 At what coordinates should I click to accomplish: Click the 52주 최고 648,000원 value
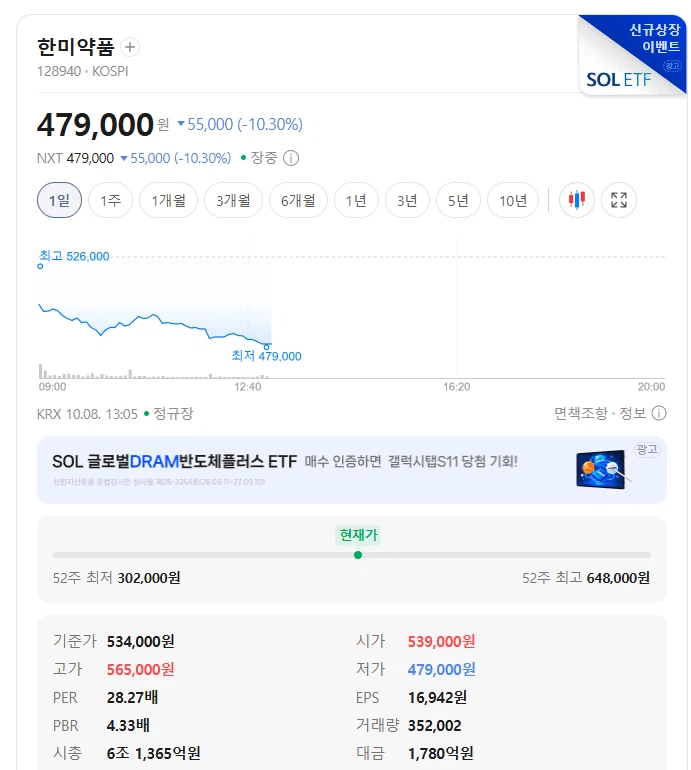pyautogui.click(x=618, y=578)
